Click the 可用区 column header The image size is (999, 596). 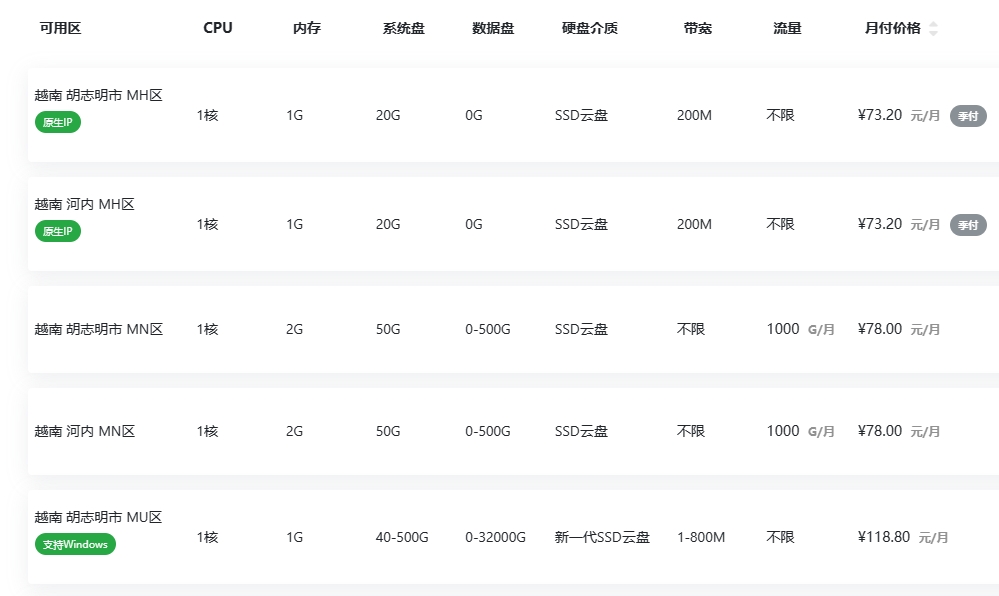(60, 28)
